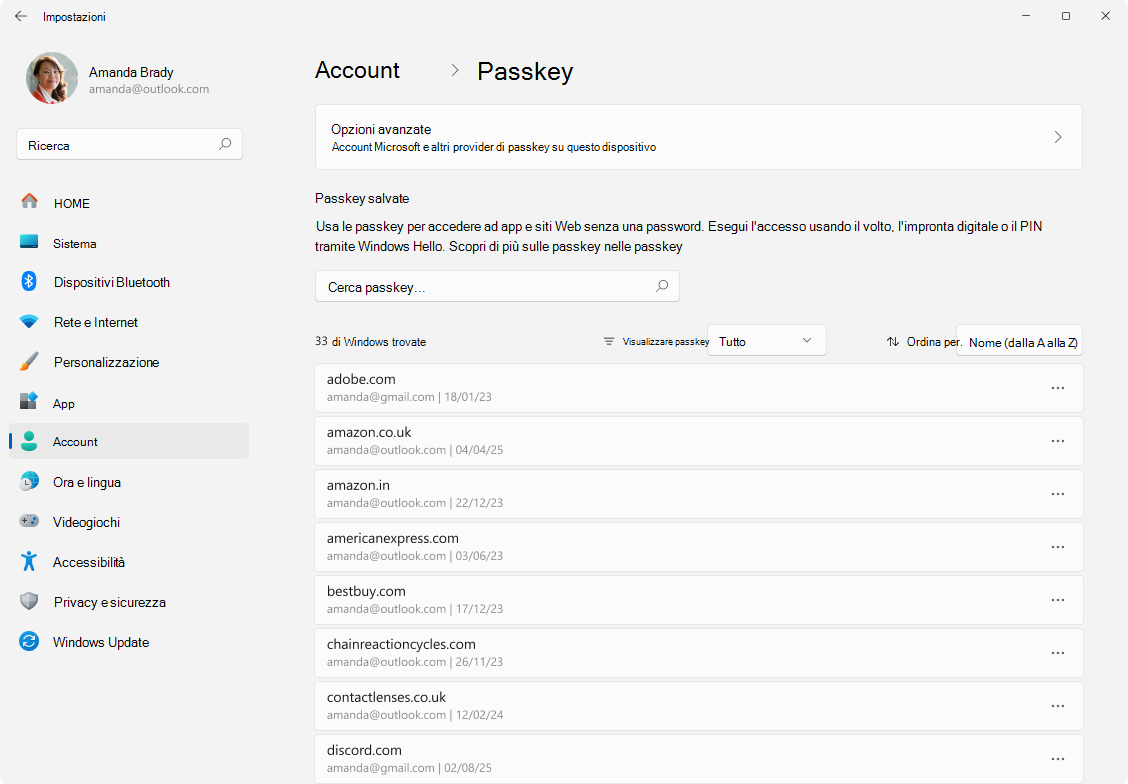Open more options for bestbuy.com
The image size is (1128, 784).
1058,600
